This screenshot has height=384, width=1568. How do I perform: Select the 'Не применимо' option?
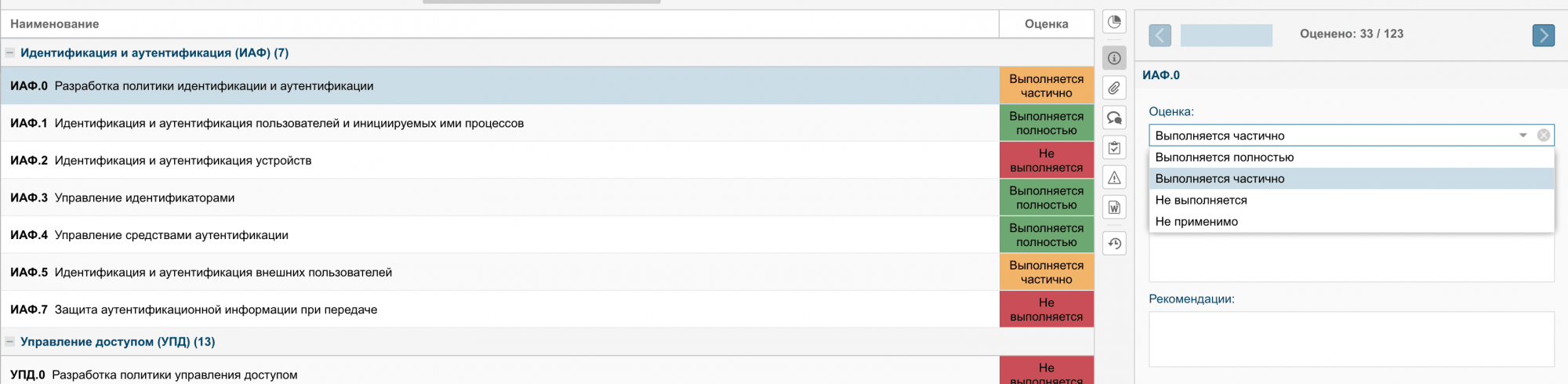tap(1196, 222)
